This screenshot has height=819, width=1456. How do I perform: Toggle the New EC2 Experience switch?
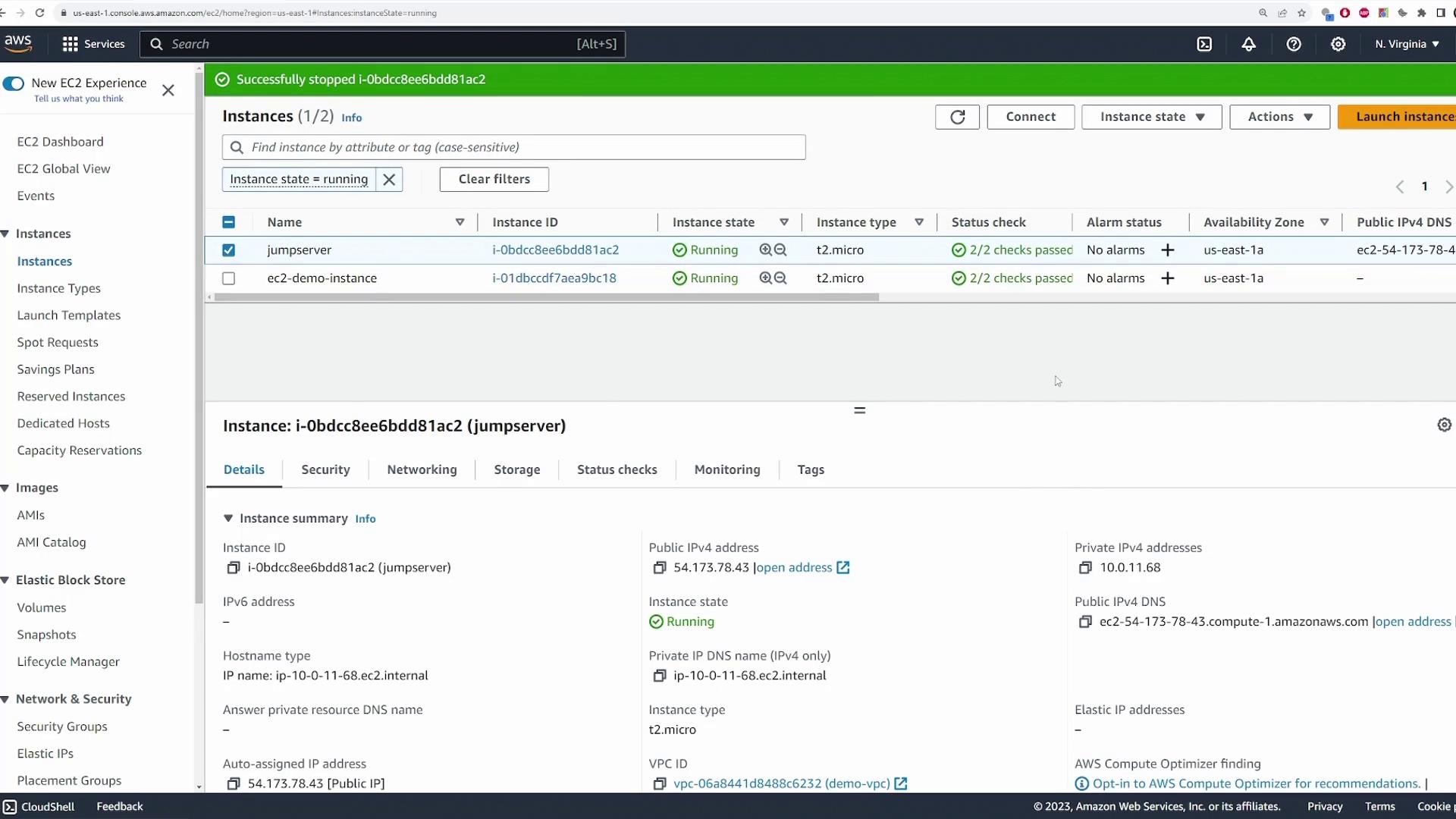[x=14, y=83]
